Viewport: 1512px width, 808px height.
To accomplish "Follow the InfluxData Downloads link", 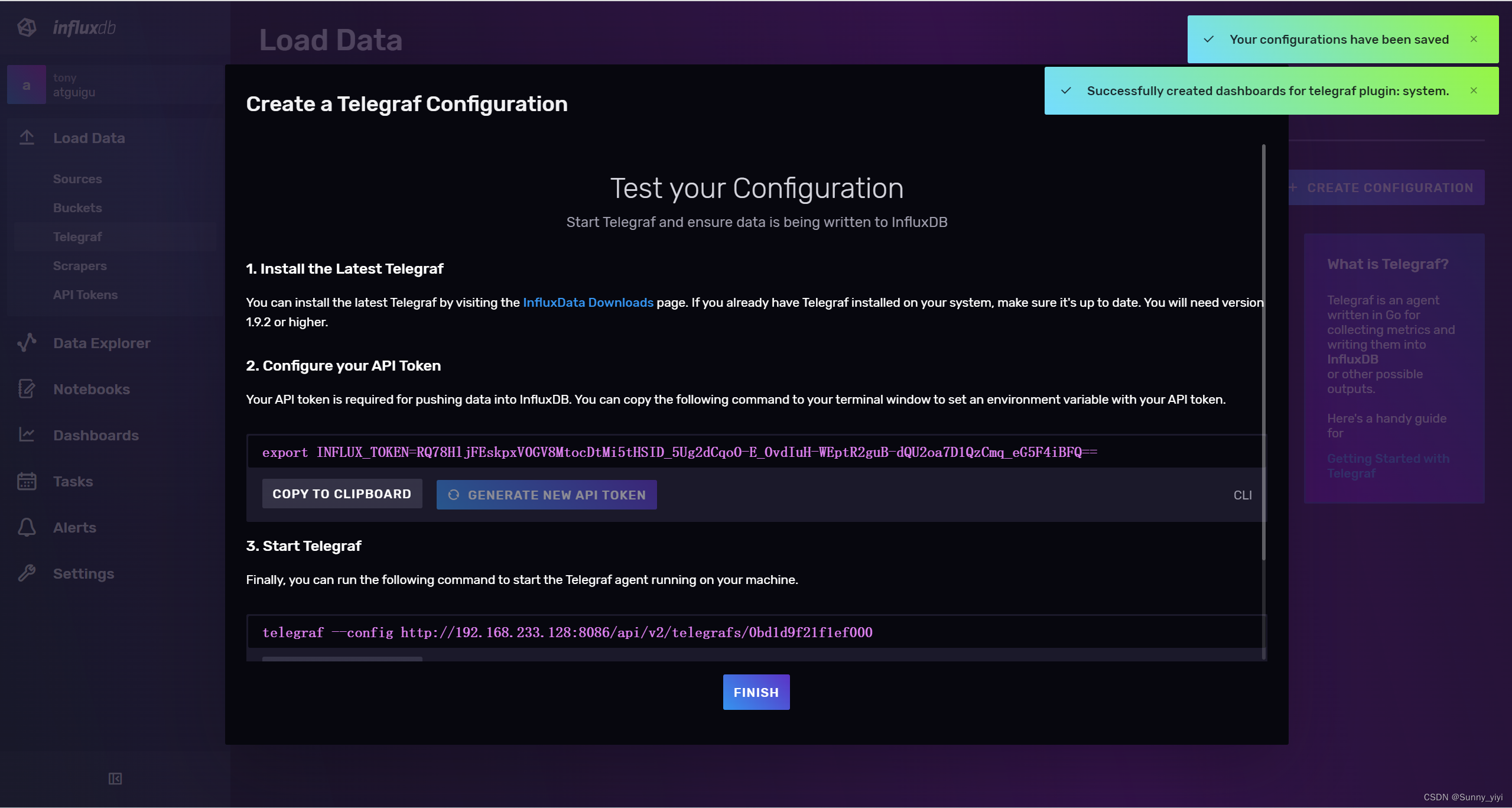I will [x=588, y=302].
